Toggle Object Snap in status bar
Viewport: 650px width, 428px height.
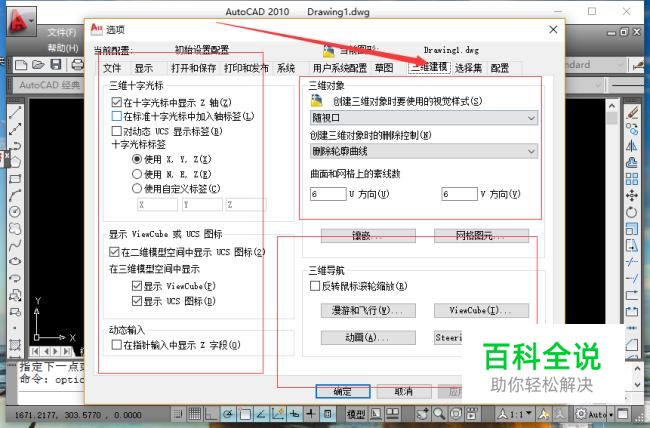click(x=245, y=413)
